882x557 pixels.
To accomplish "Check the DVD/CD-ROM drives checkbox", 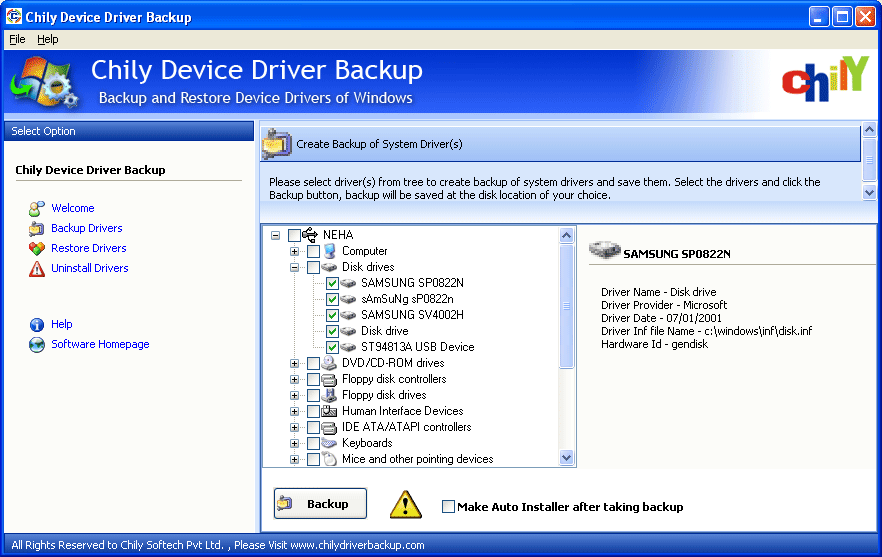I will 313,363.
